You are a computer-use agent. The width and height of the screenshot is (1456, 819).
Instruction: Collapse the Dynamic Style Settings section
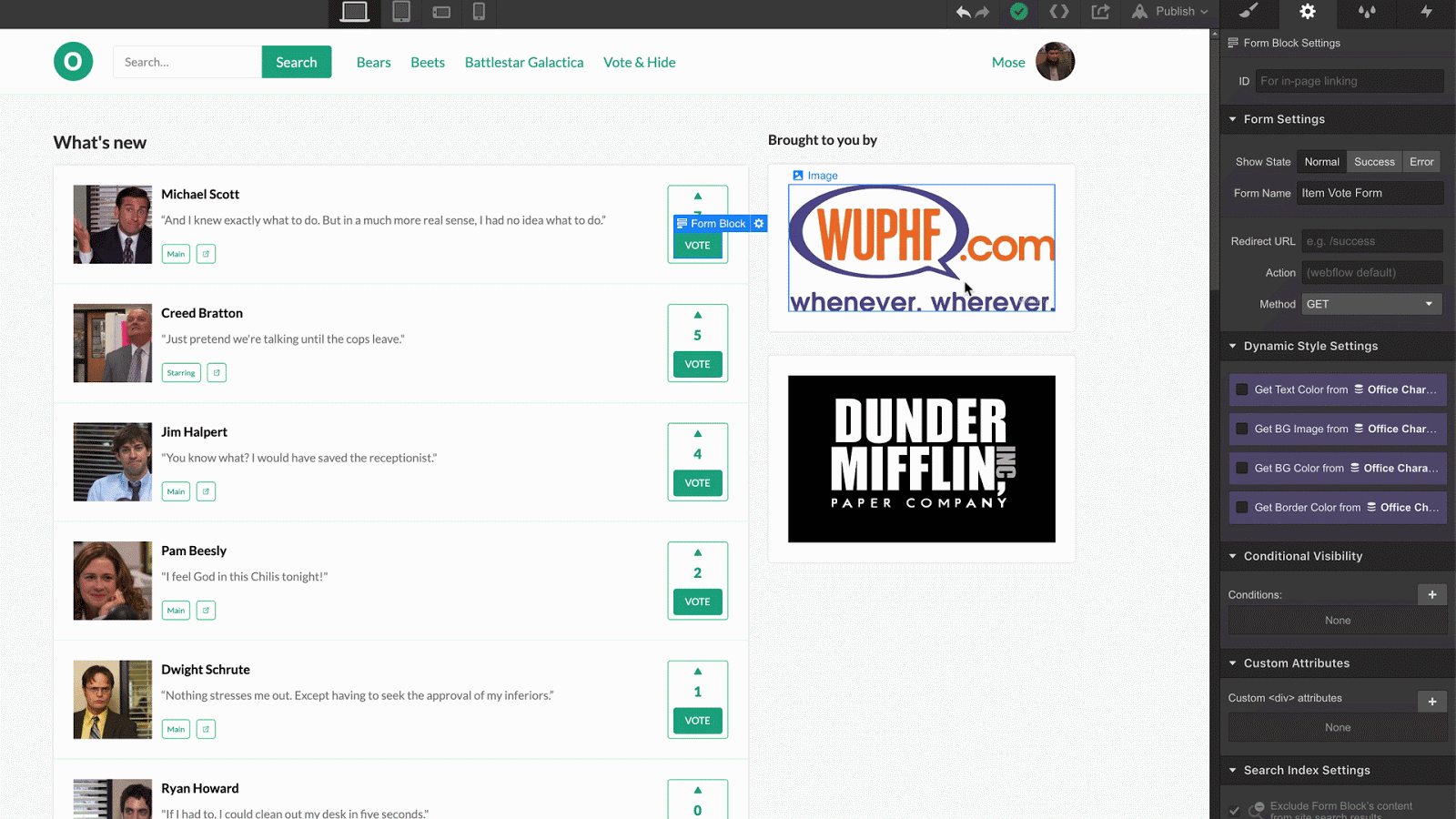(1233, 346)
